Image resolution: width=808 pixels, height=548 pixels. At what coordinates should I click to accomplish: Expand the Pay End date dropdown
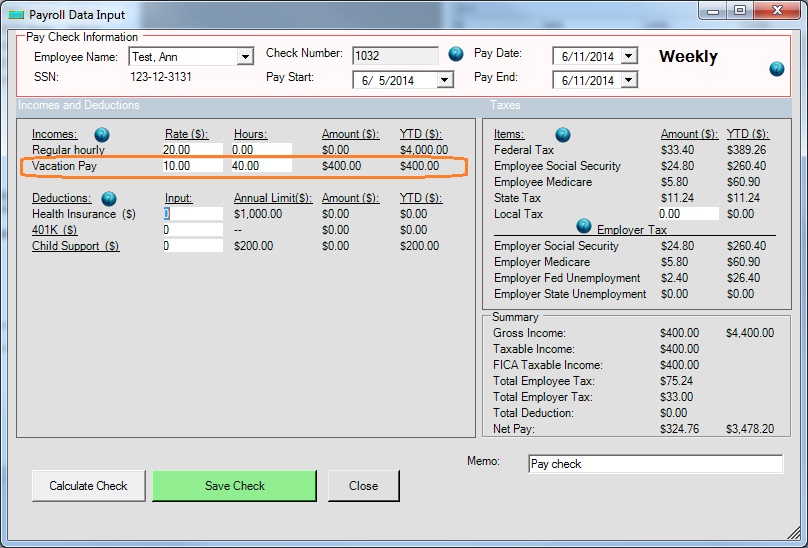point(628,81)
